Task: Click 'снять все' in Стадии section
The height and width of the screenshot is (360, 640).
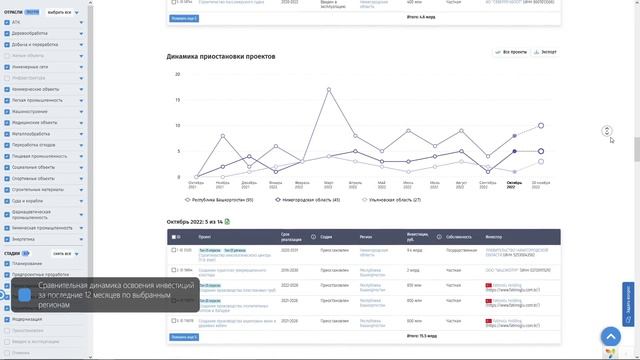Action: 62,254
